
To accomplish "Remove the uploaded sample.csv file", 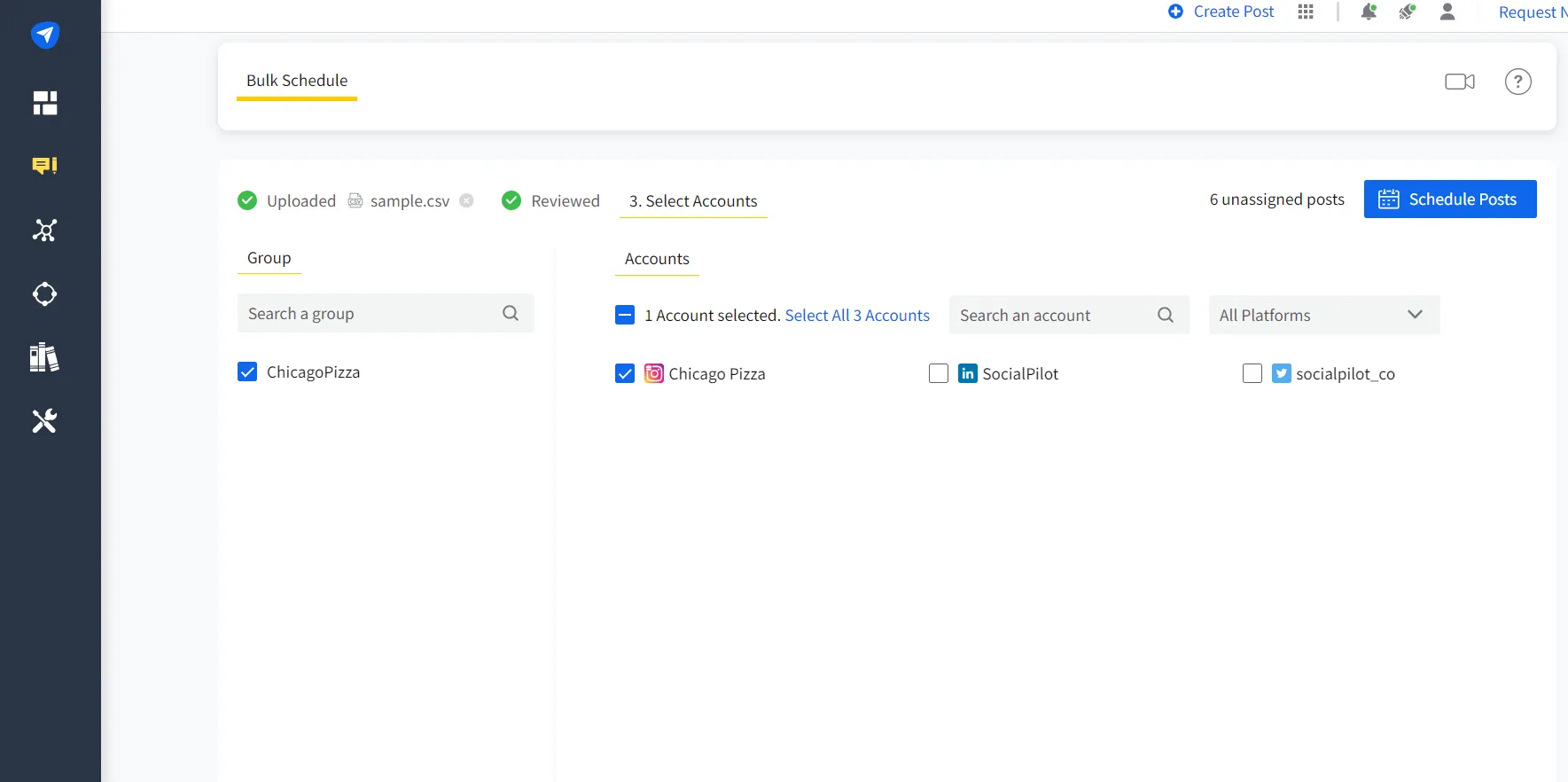I will pyautogui.click(x=467, y=200).
